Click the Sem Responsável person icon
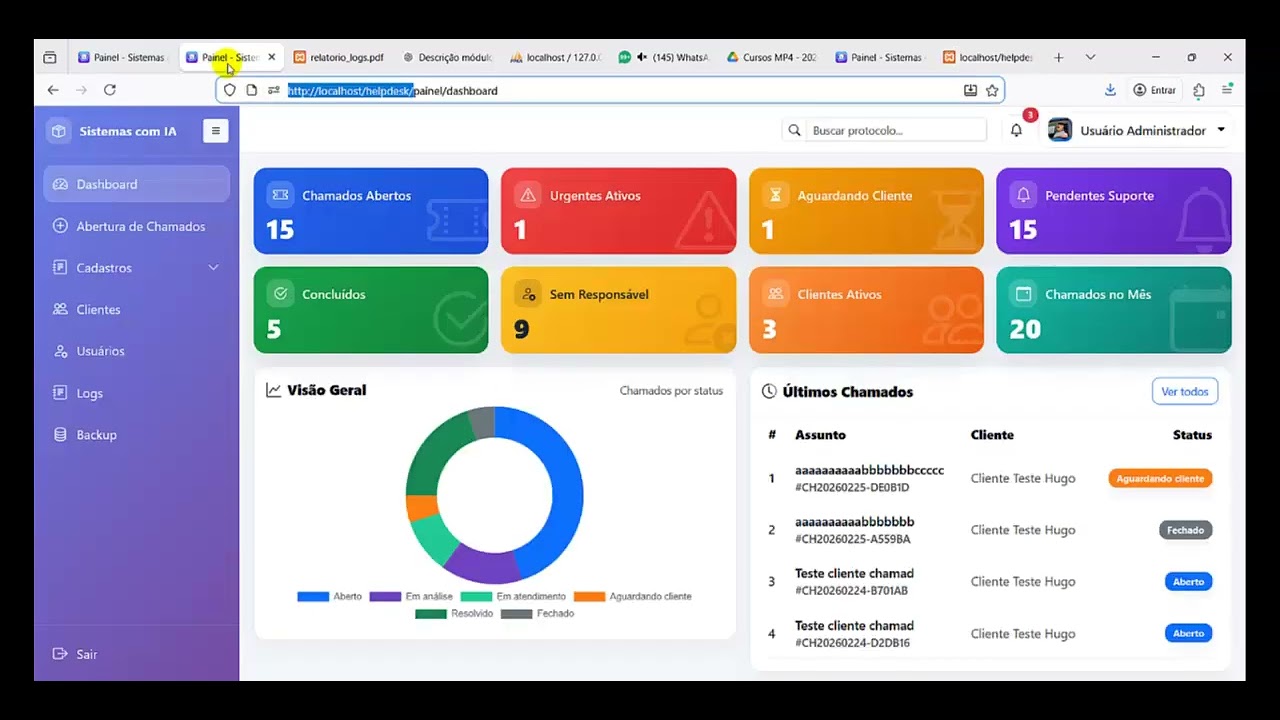Screen dimensions: 1280x720 528,294
